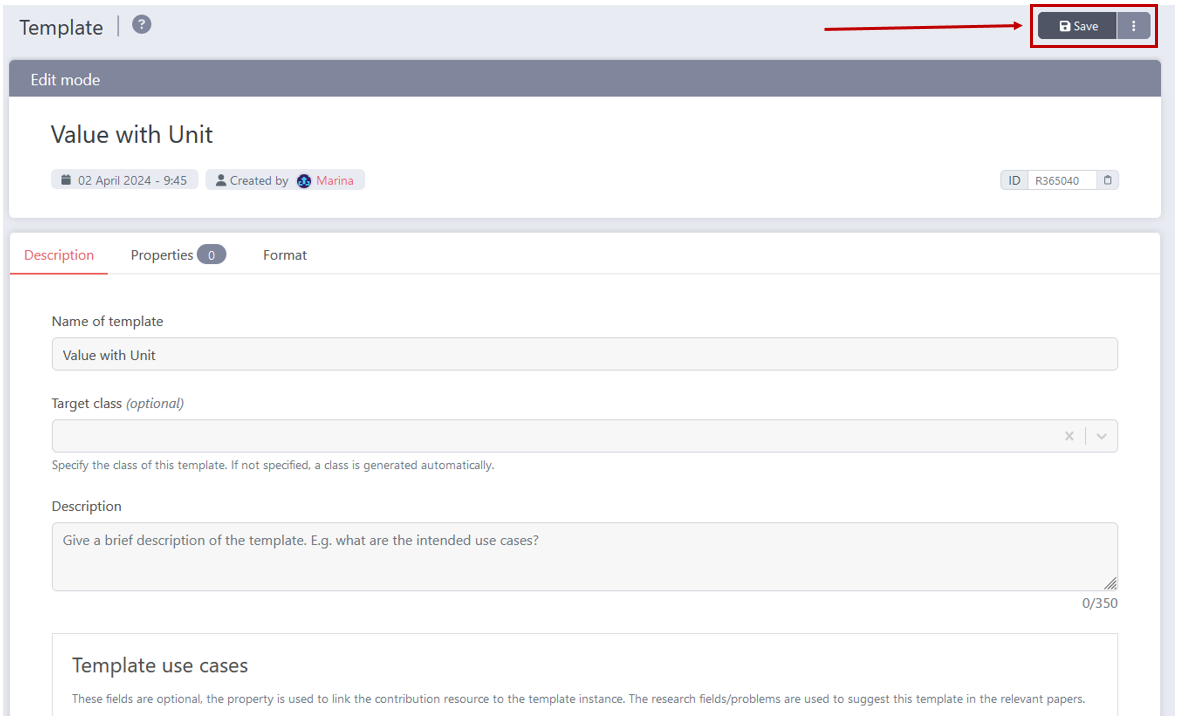Open Marina's user profile link
Viewport: 1177px width, 718px height.
(335, 181)
